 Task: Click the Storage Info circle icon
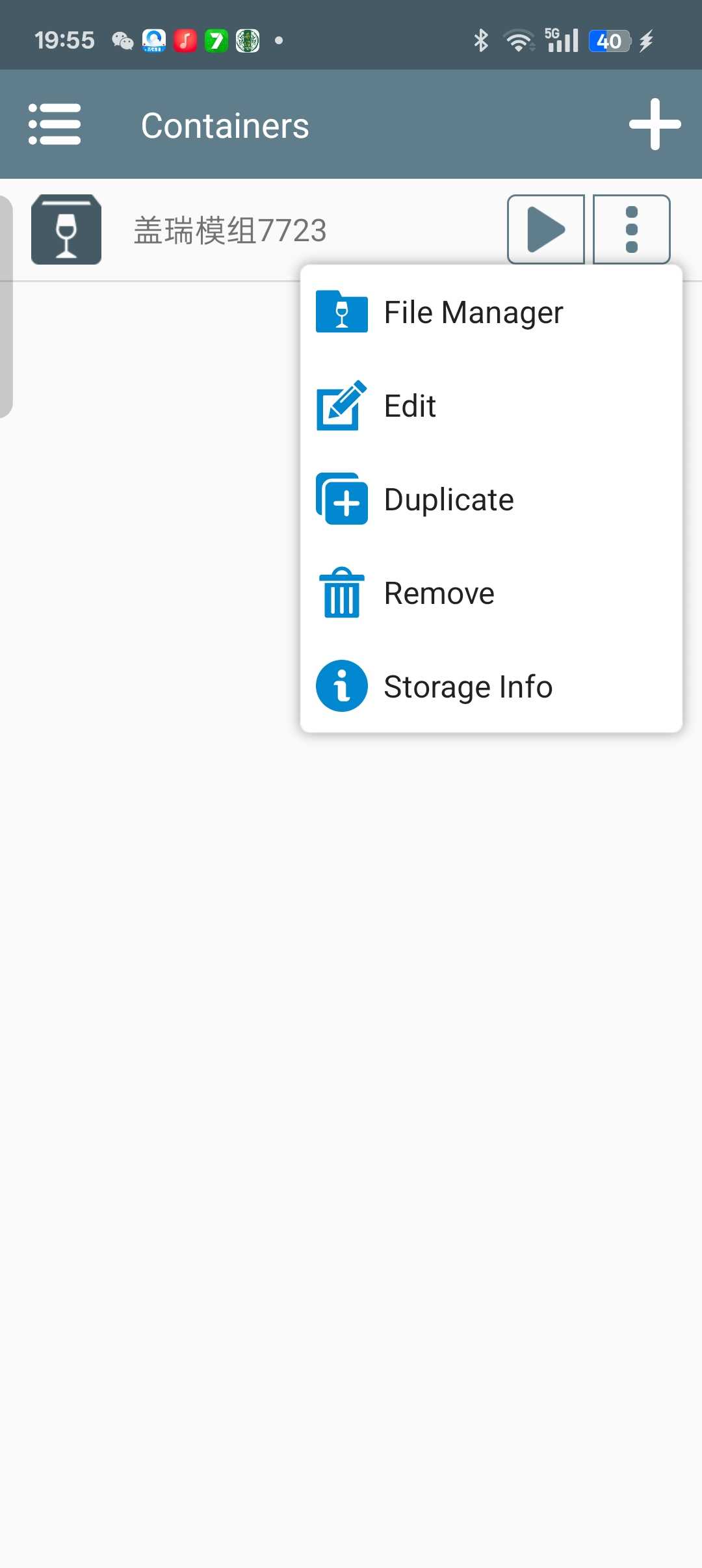coord(342,686)
